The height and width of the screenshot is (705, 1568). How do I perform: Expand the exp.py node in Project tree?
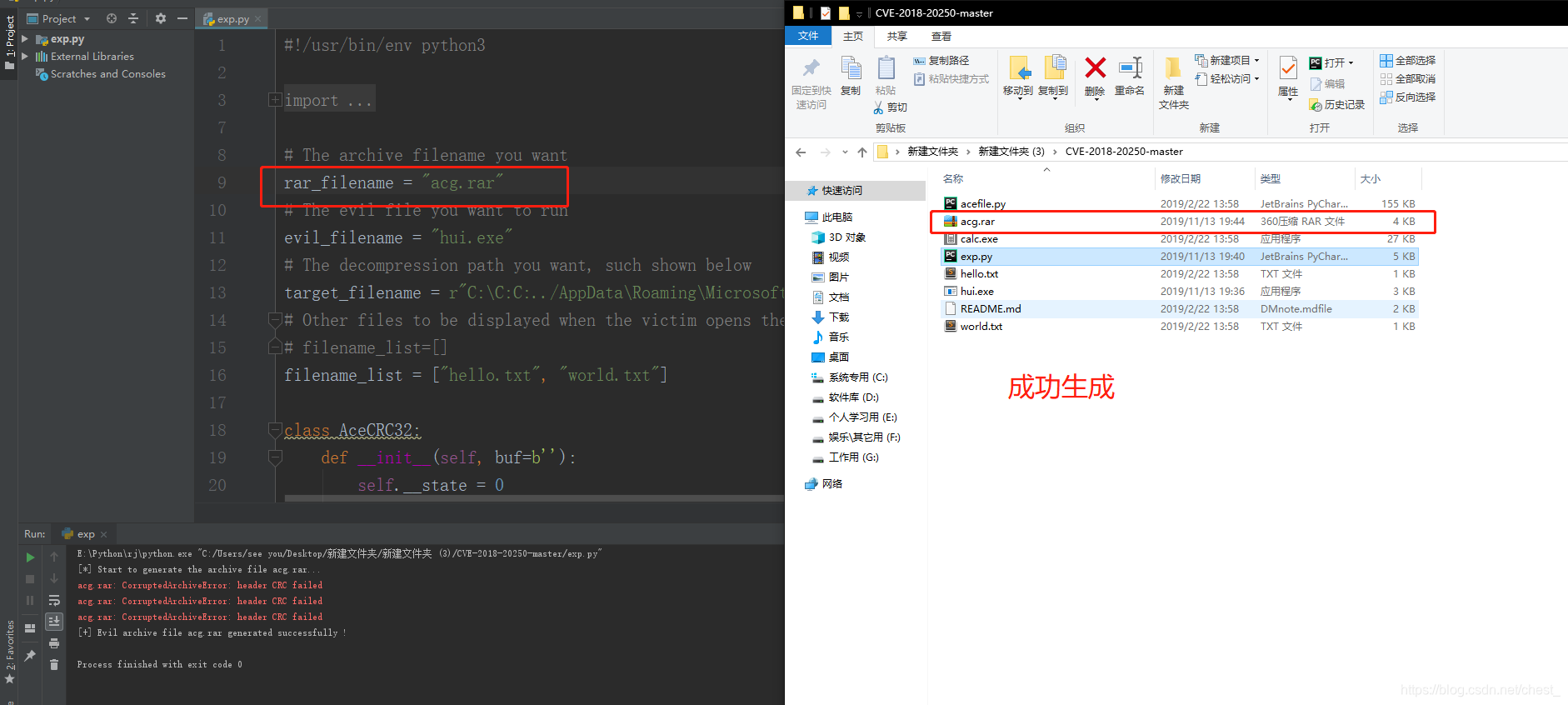[x=25, y=39]
